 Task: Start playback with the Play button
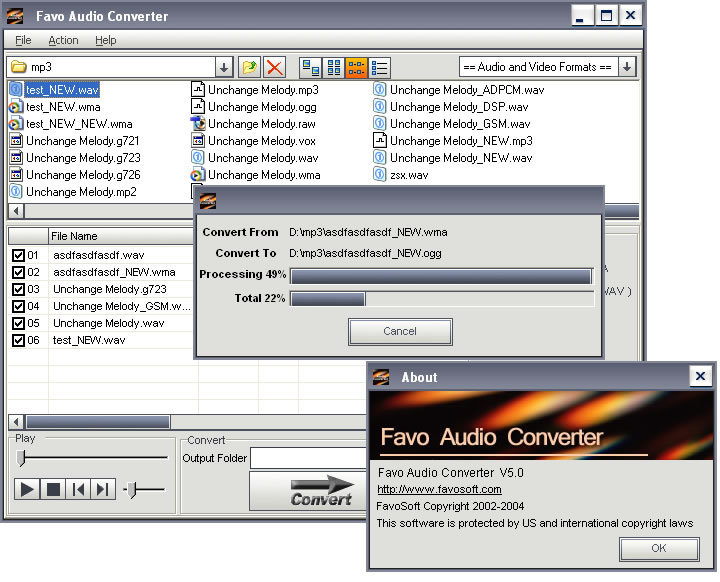click(x=27, y=490)
